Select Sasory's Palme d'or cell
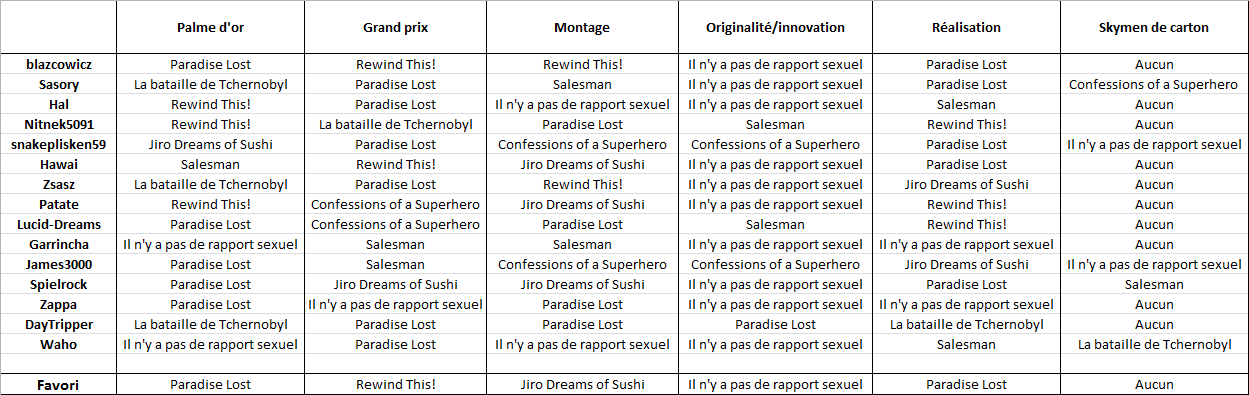This screenshot has height=395, width=1249. (x=210, y=84)
